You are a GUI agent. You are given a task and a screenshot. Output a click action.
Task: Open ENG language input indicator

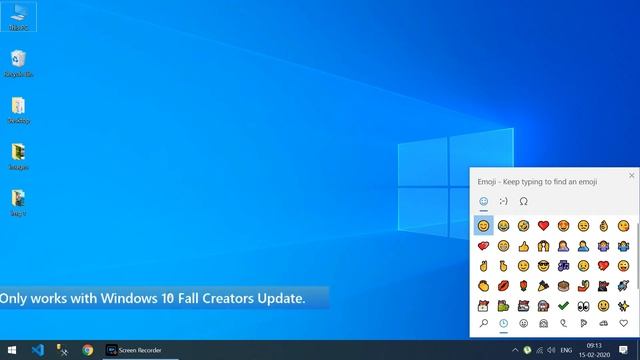[566, 350]
